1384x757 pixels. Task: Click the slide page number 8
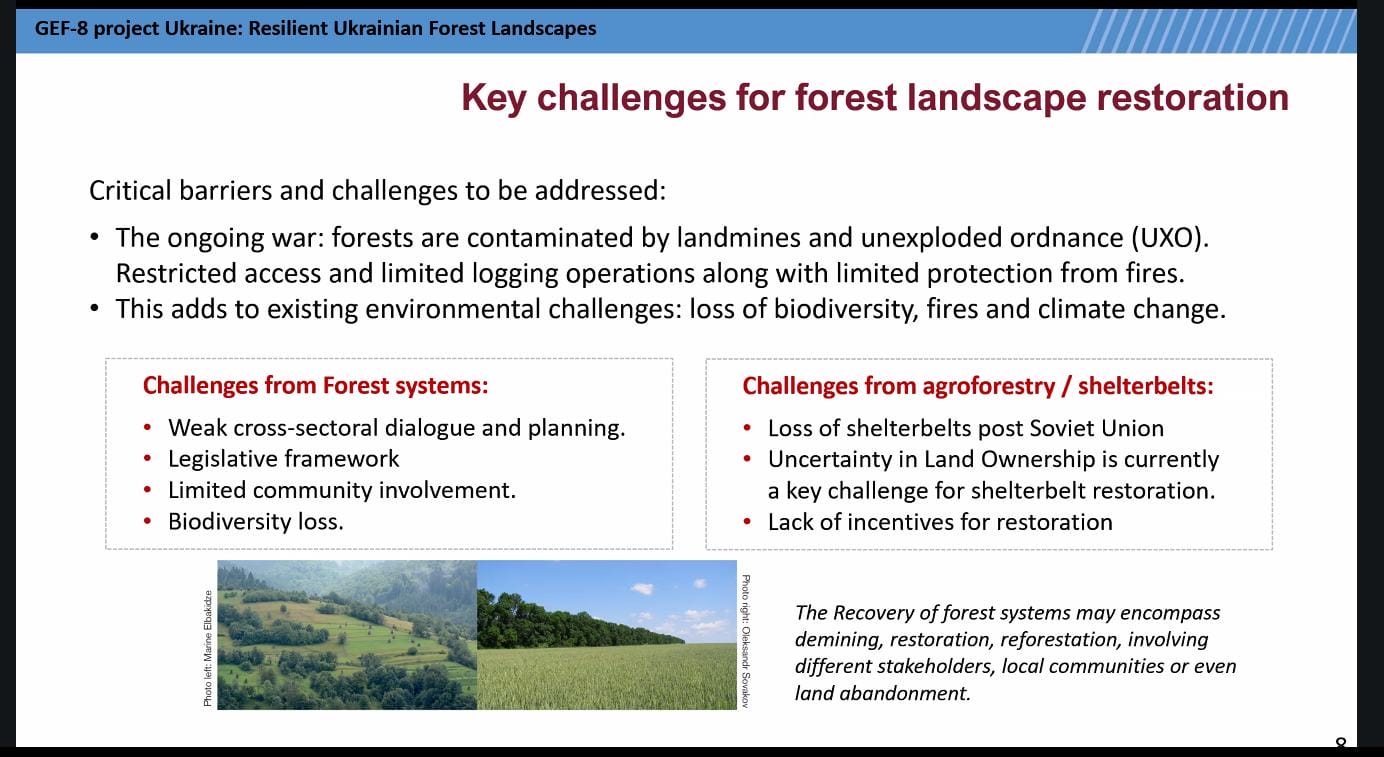[x=1340, y=745]
